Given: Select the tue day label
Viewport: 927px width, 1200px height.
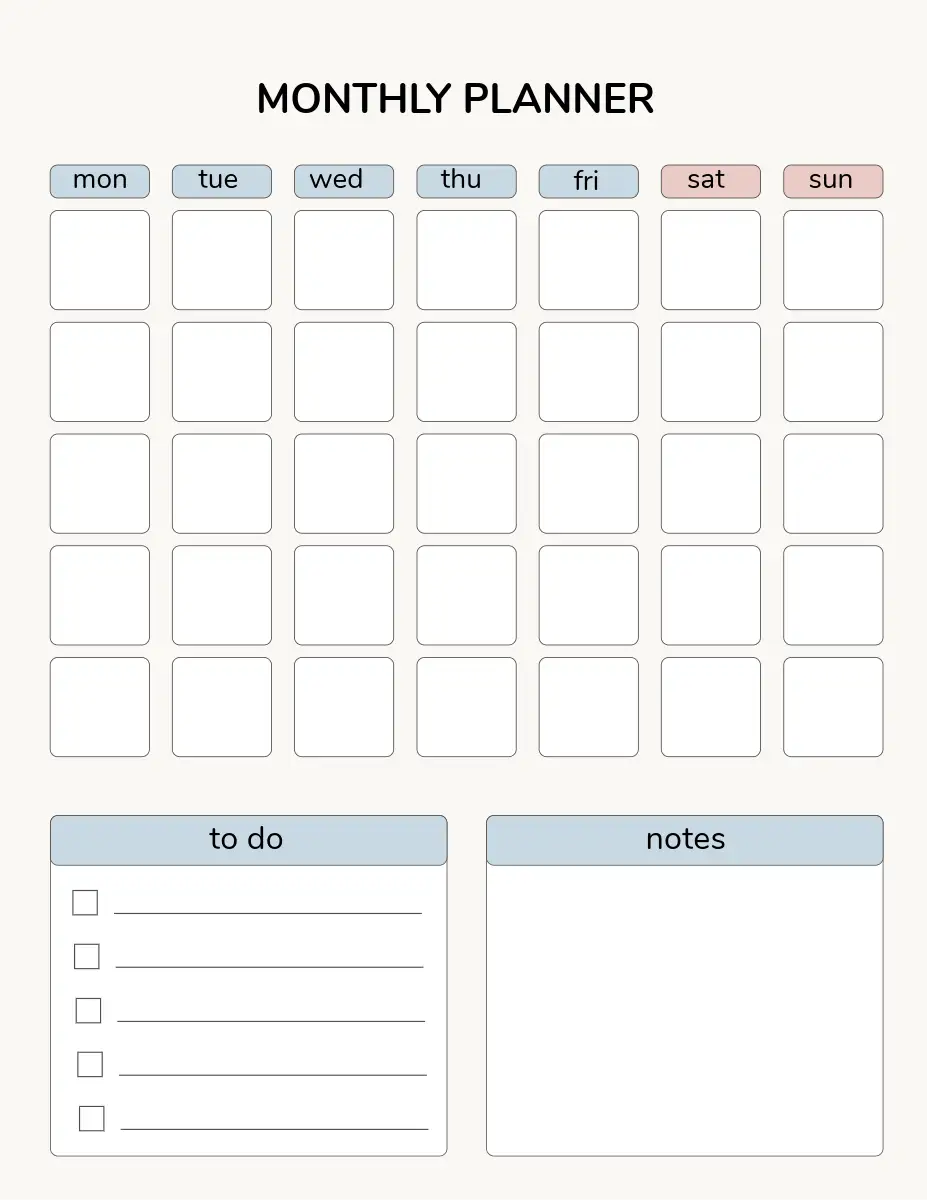Looking at the screenshot, I should pos(222,181).
